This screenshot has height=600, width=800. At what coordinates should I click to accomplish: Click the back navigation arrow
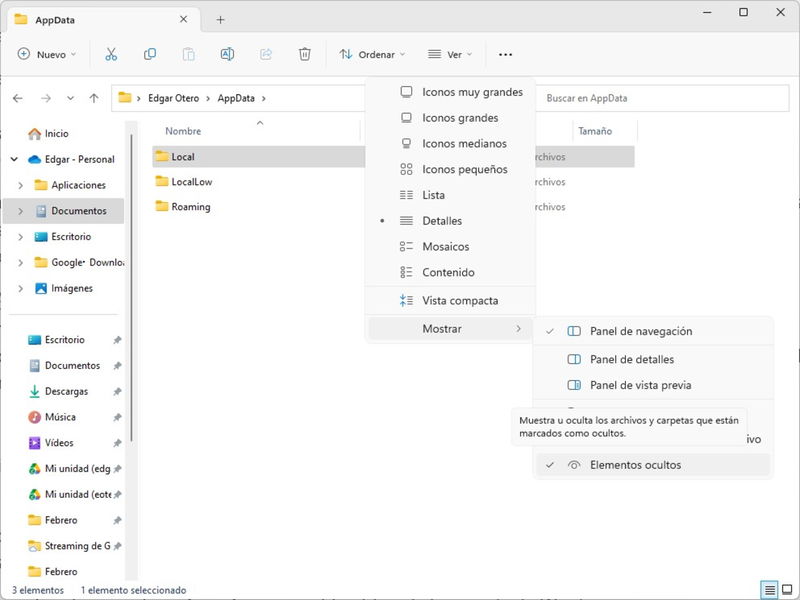18,97
